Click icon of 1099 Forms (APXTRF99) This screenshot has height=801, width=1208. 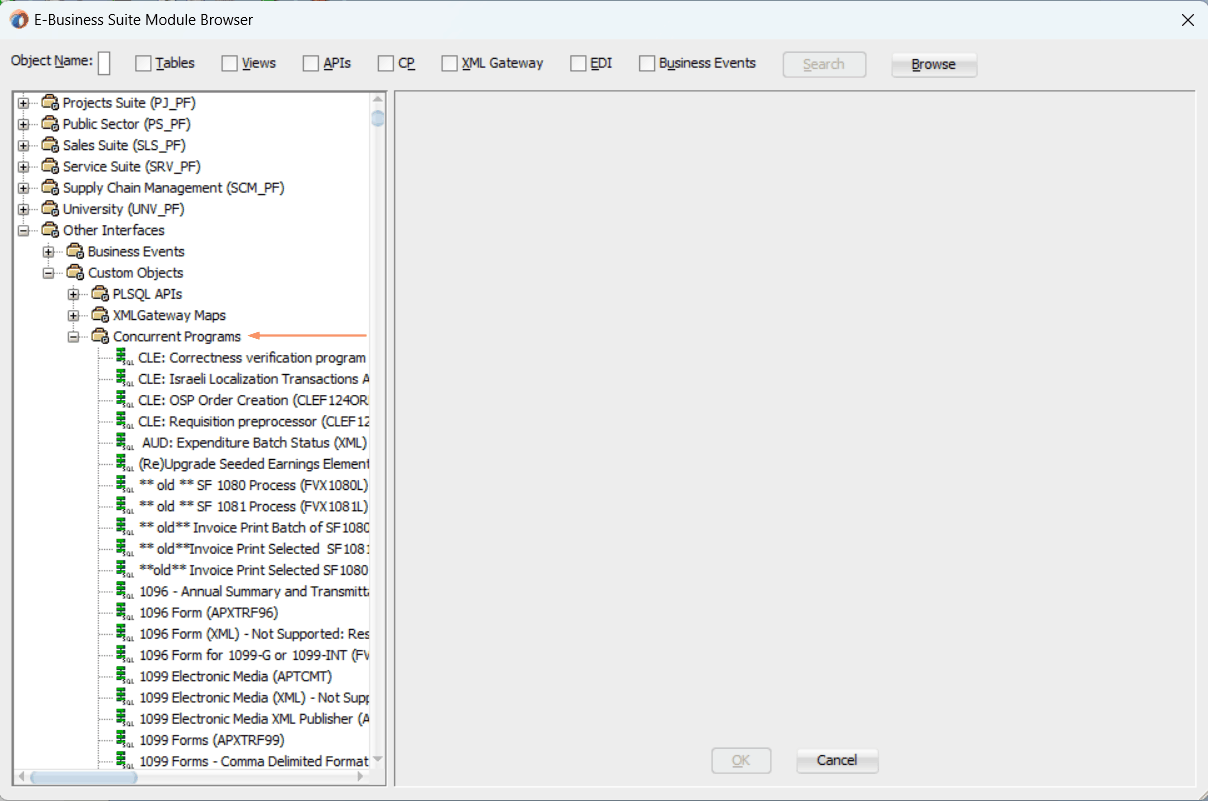click(x=125, y=740)
